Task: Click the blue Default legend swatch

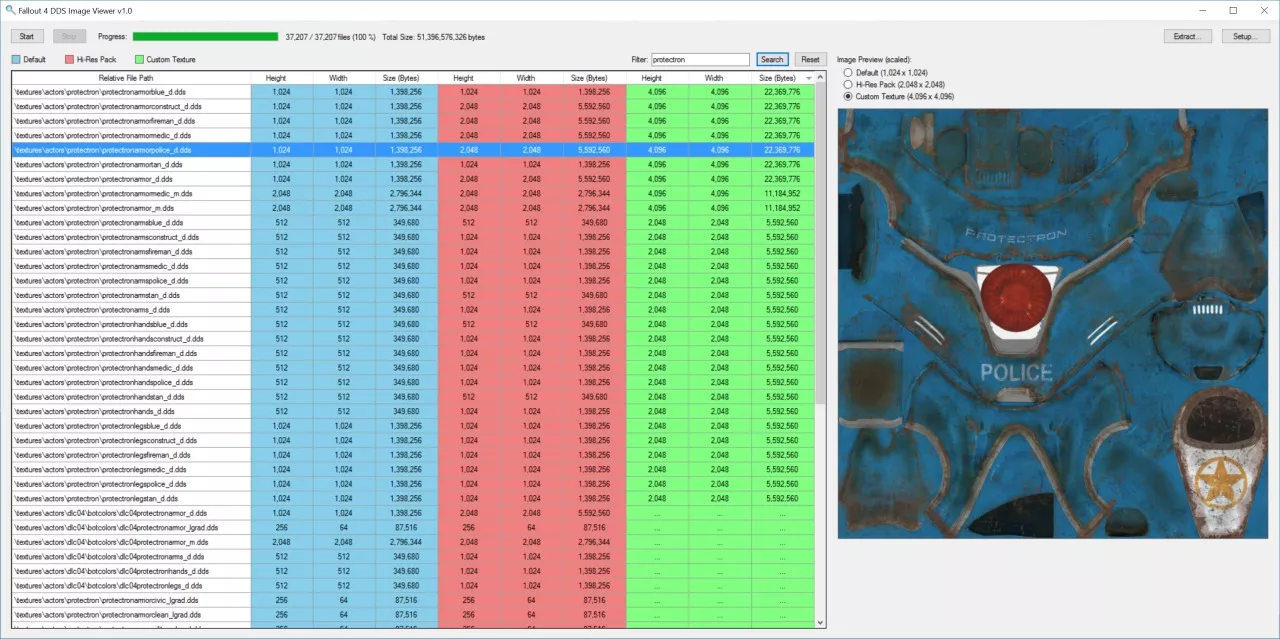Action: click(x=16, y=60)
